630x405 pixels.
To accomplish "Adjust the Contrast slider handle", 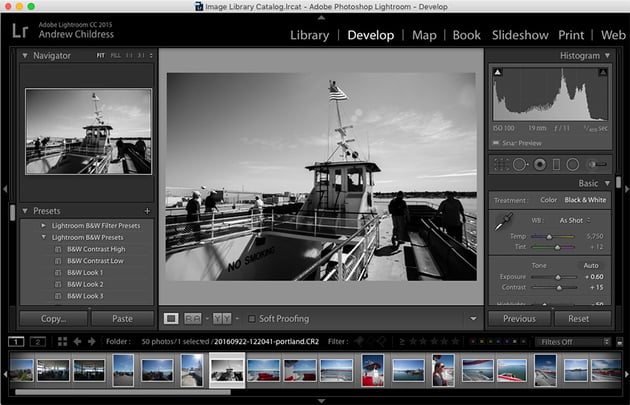I will click(x=559, y=288).
